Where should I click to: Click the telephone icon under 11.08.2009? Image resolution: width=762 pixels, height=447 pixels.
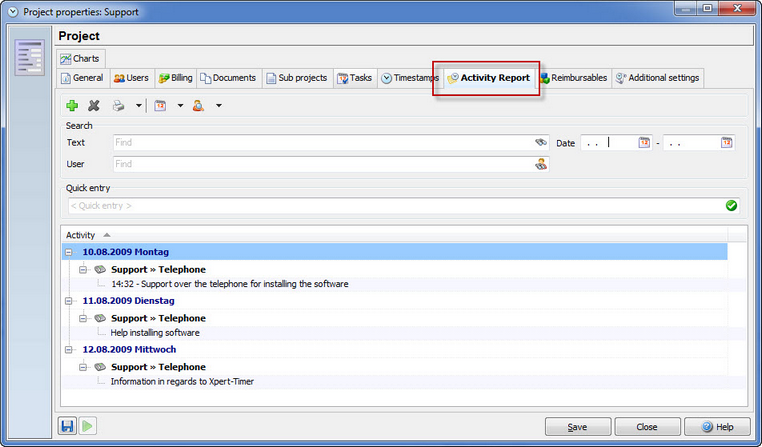tap(100, 318)
